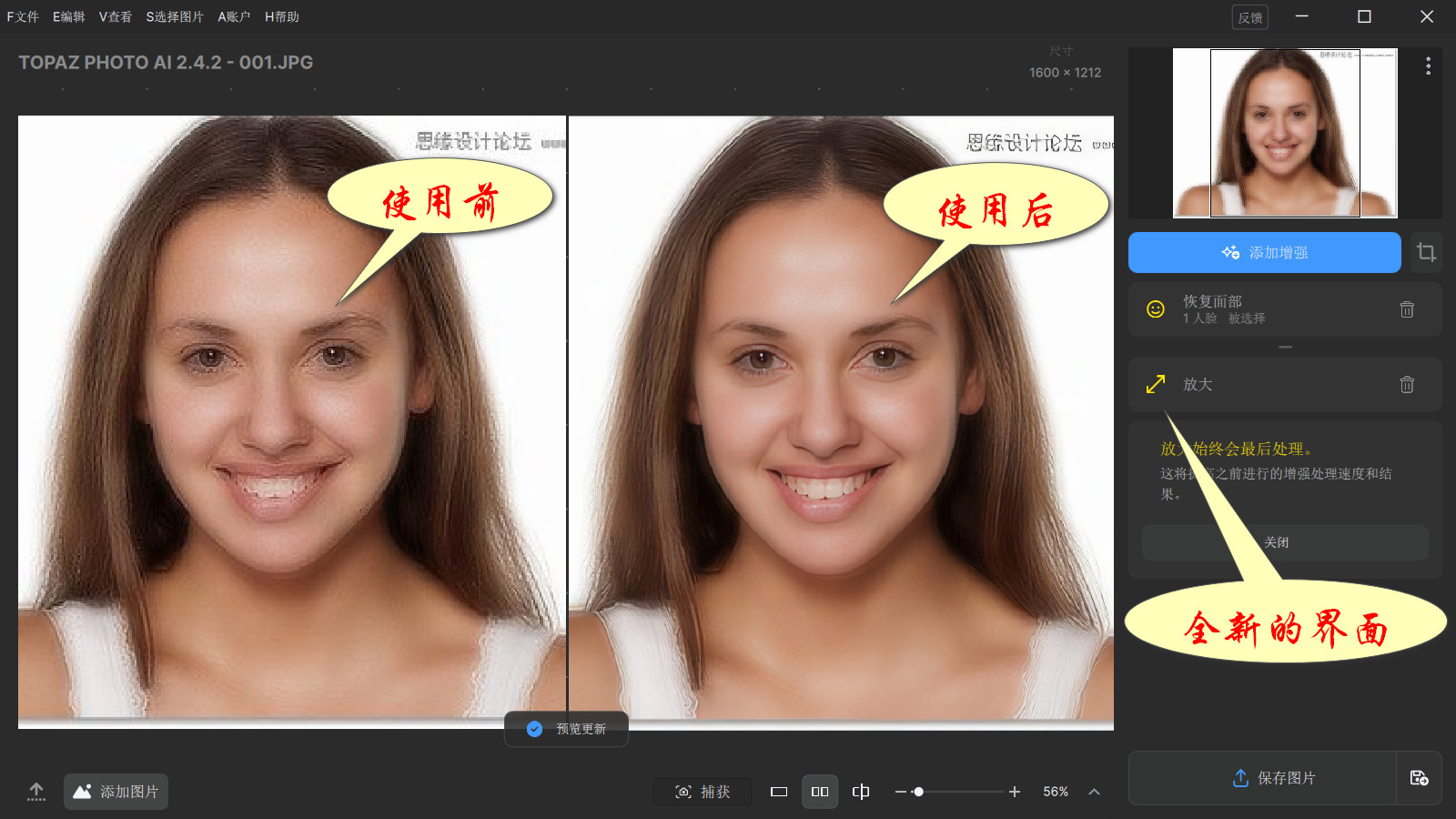Click the zoom slider handle
Image resolution: width=1456 pixels, height=819 pixels.
pos(919,792)
